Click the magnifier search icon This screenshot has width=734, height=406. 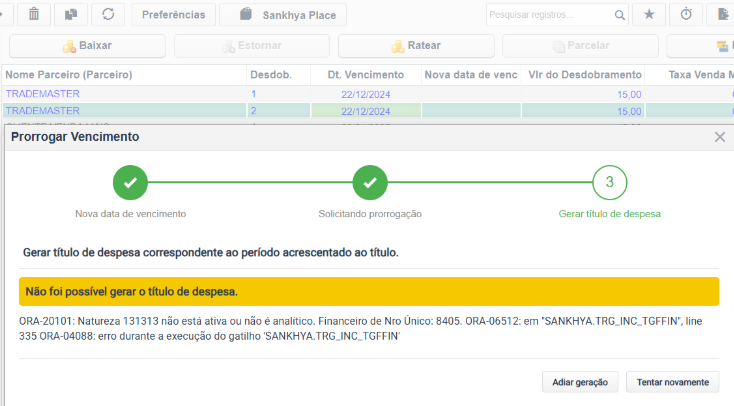pyautogui.click(x=619, y=15)
